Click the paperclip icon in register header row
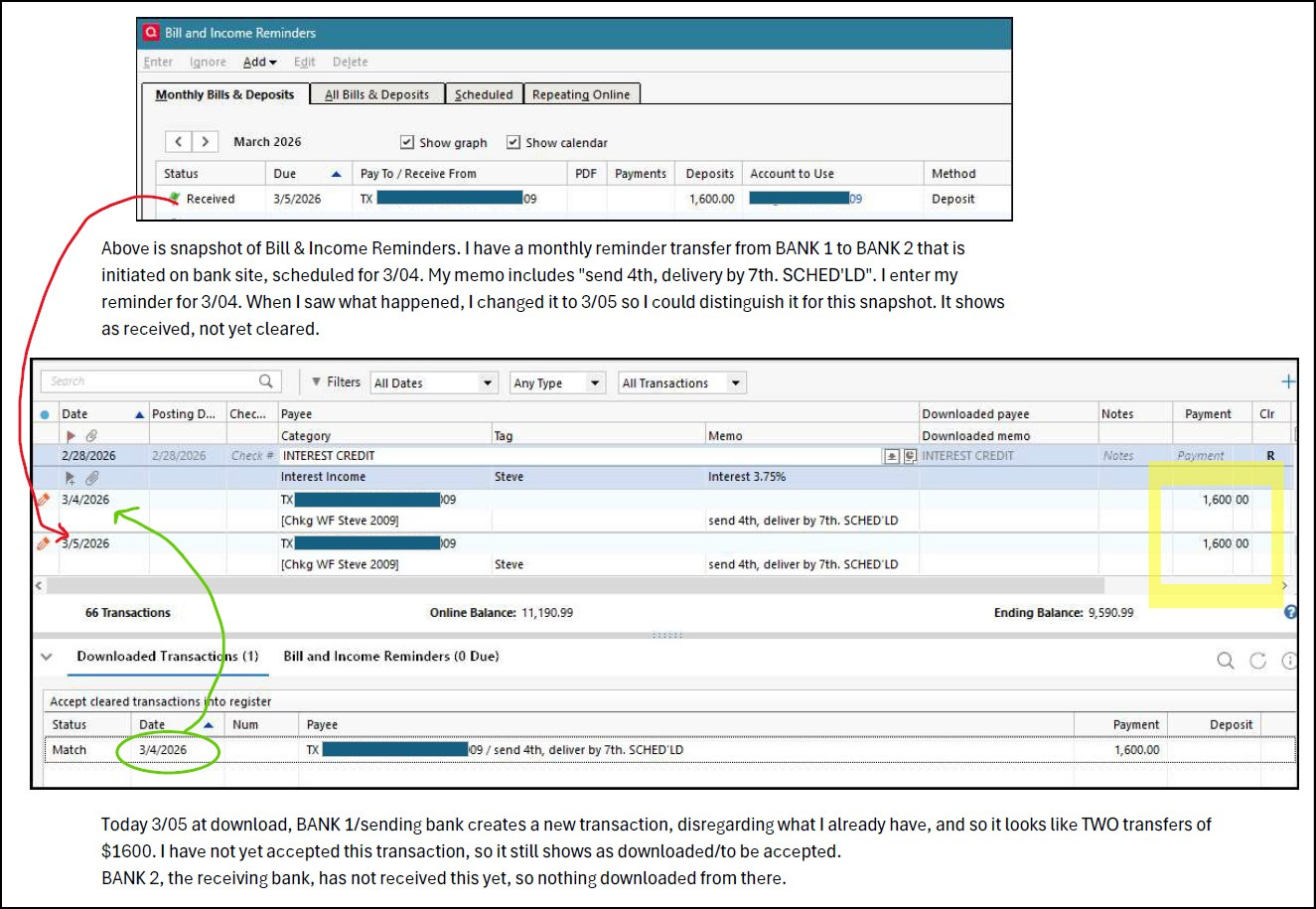 (90, 435)
